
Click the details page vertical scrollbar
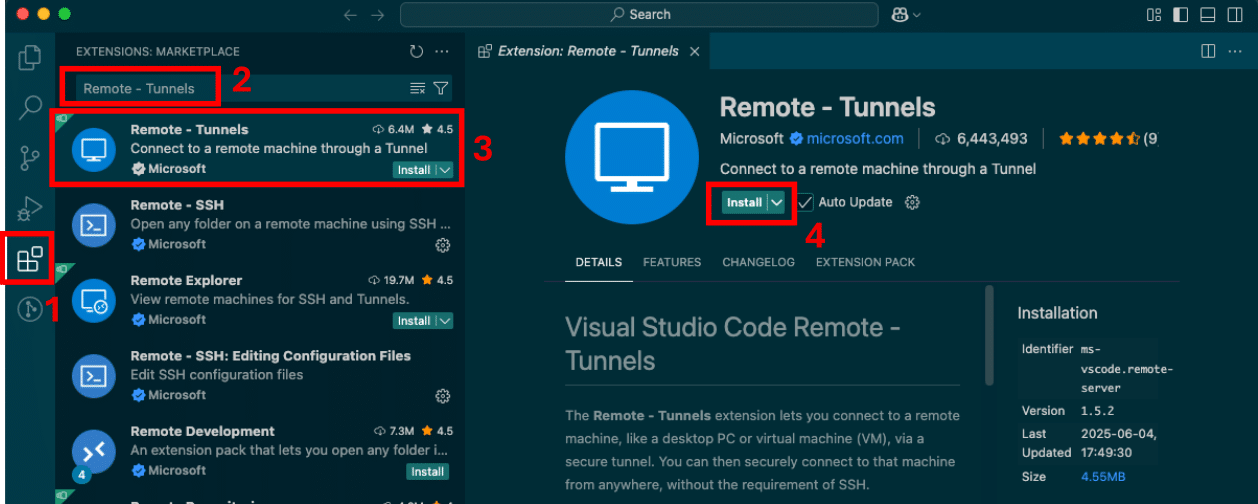[989, 335]
